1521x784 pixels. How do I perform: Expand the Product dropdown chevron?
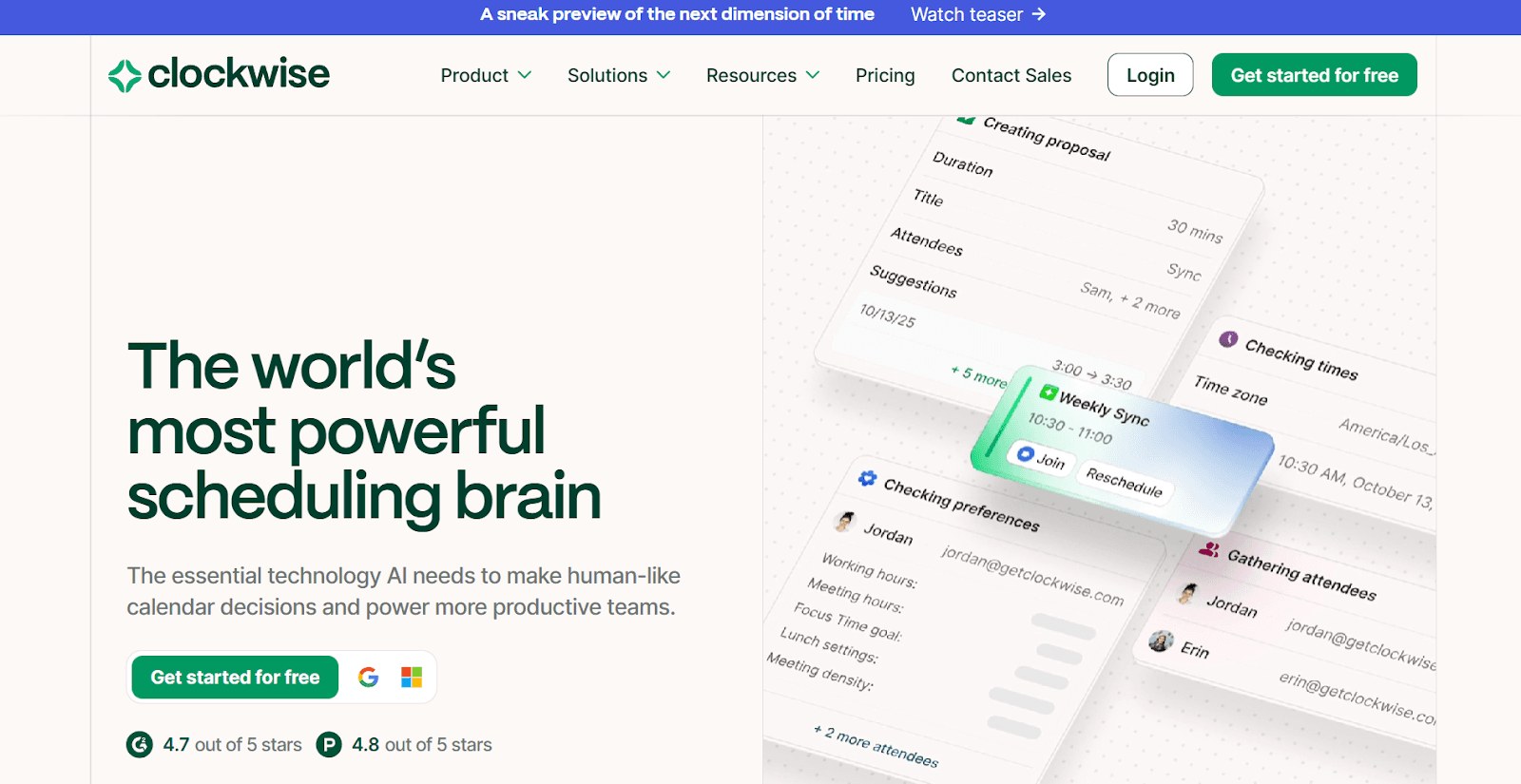pyautogui.click(x=525, y=75)
